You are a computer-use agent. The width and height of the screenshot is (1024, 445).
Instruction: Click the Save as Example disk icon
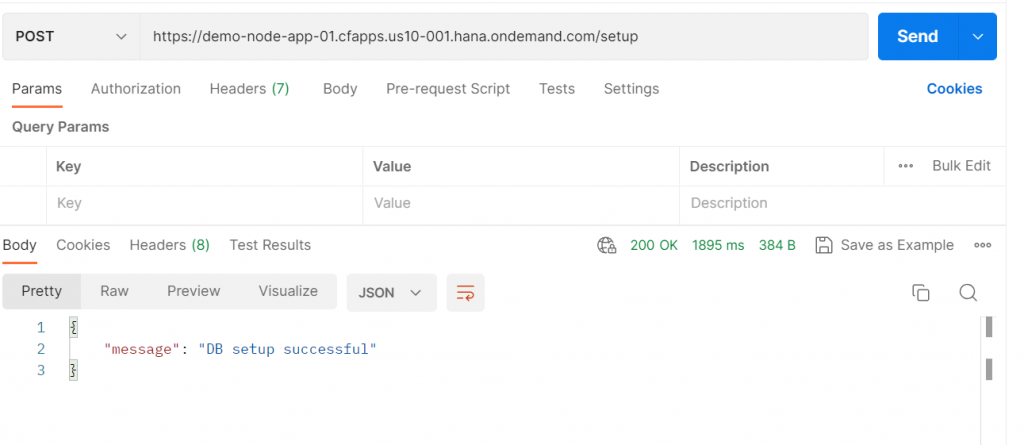point(824,246)
